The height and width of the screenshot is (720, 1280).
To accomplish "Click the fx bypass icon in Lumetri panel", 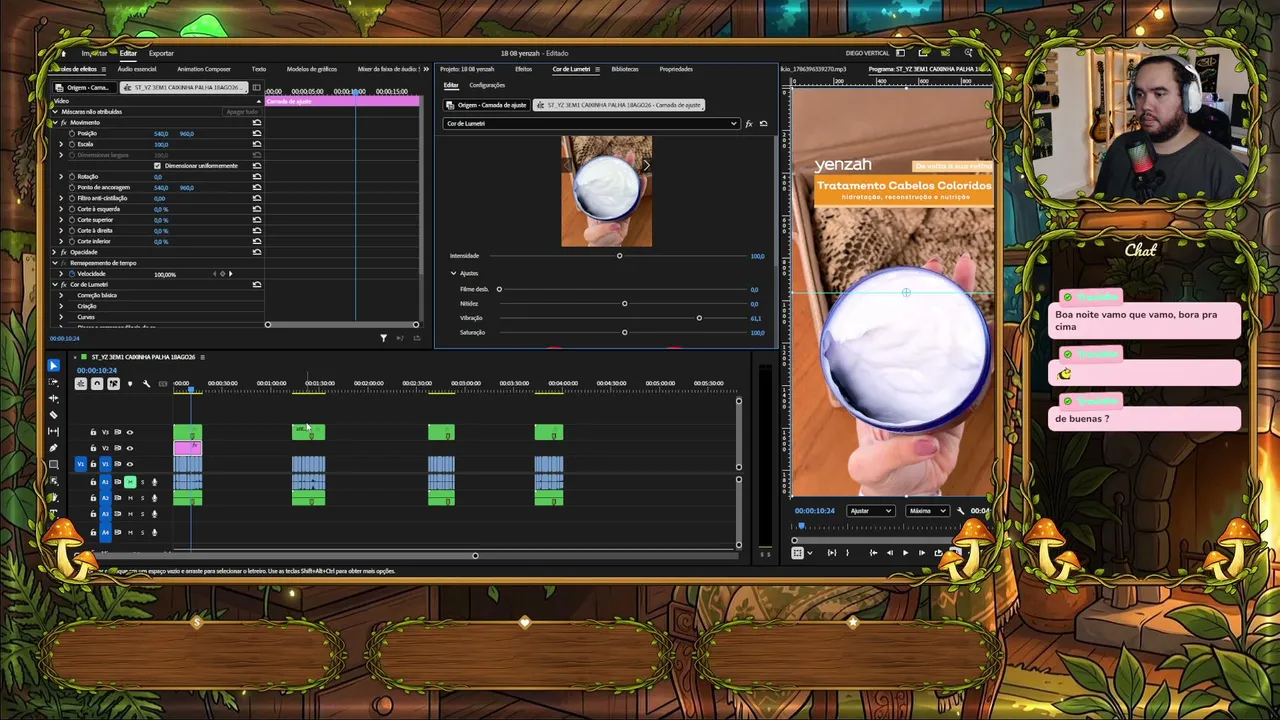I will pos(749,124).
